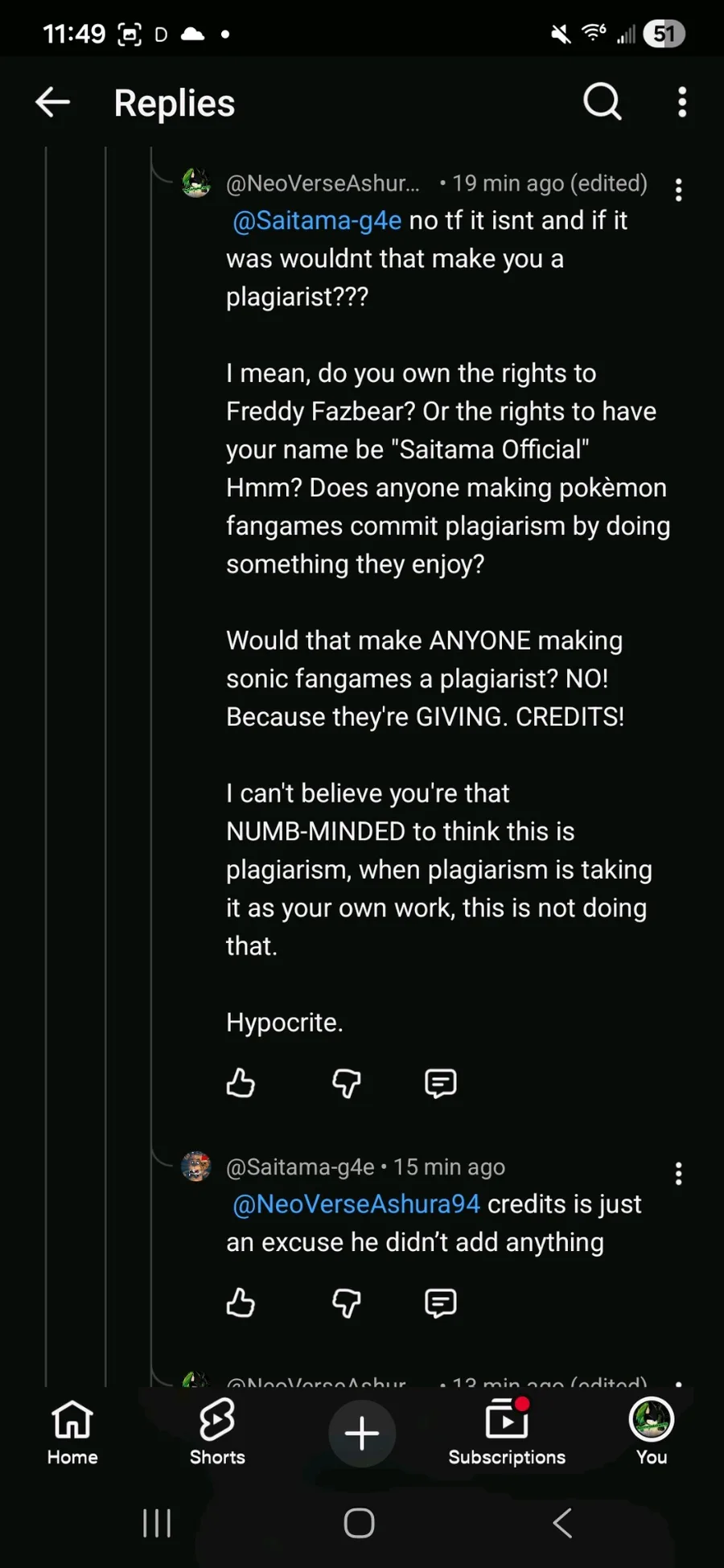Dislike the NeoVerseAshura plagiarism comment
The width and height of the screenshot is (724, 1568).
point(347,1084)
